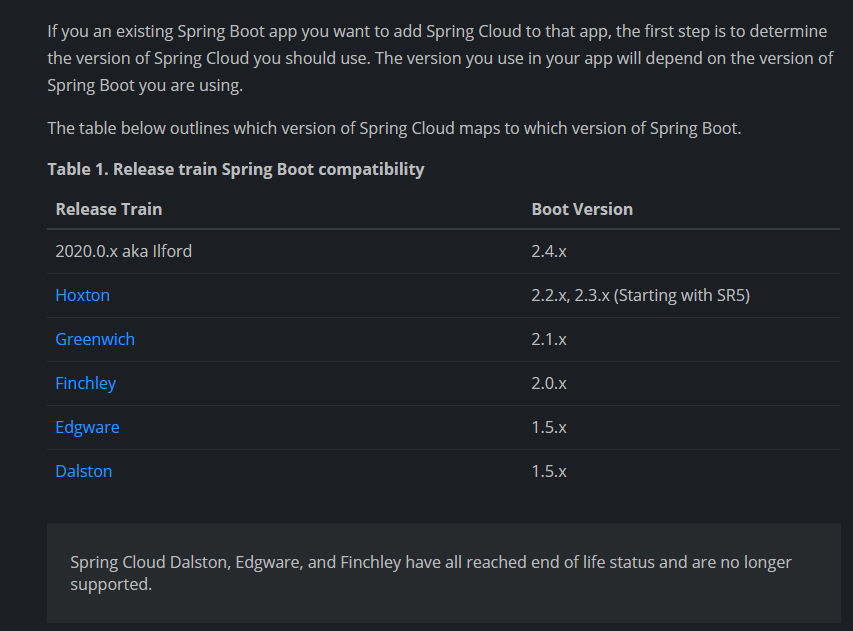Select the 1.5.x cell in Dalston row
Image resolution: width=853 pixels, height=631 pixels.
(x=549, y=471)
